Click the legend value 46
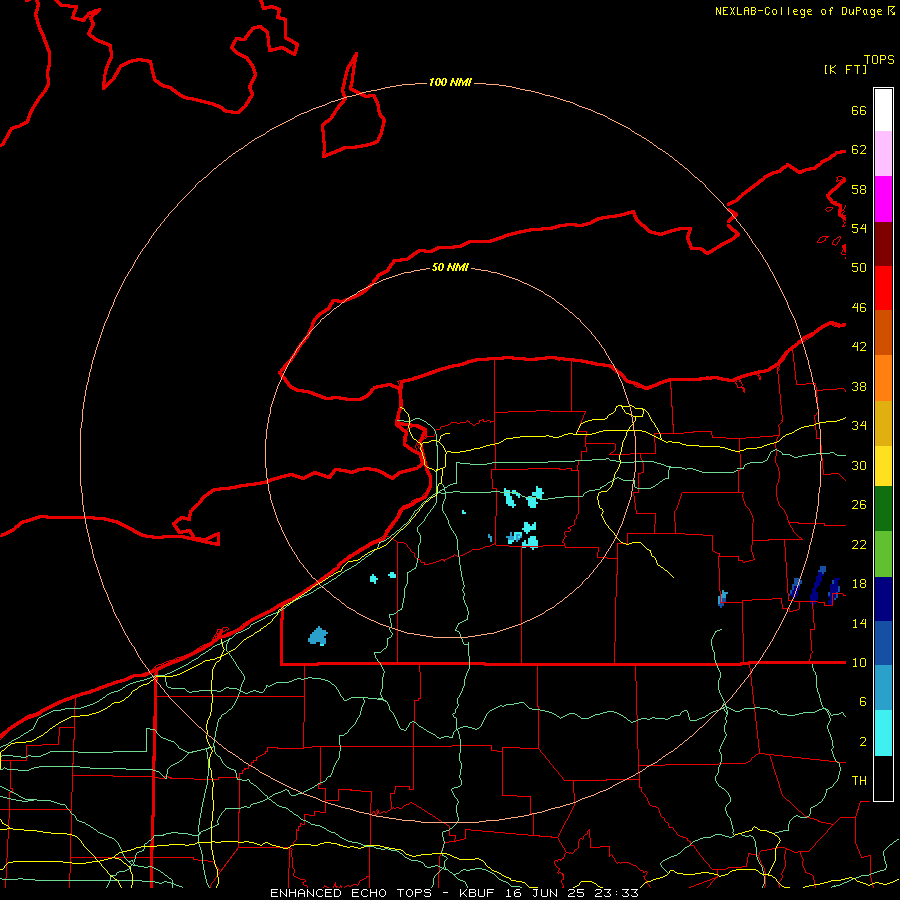The height and width of the screenshot is (900, 900). tap(859, 307)
